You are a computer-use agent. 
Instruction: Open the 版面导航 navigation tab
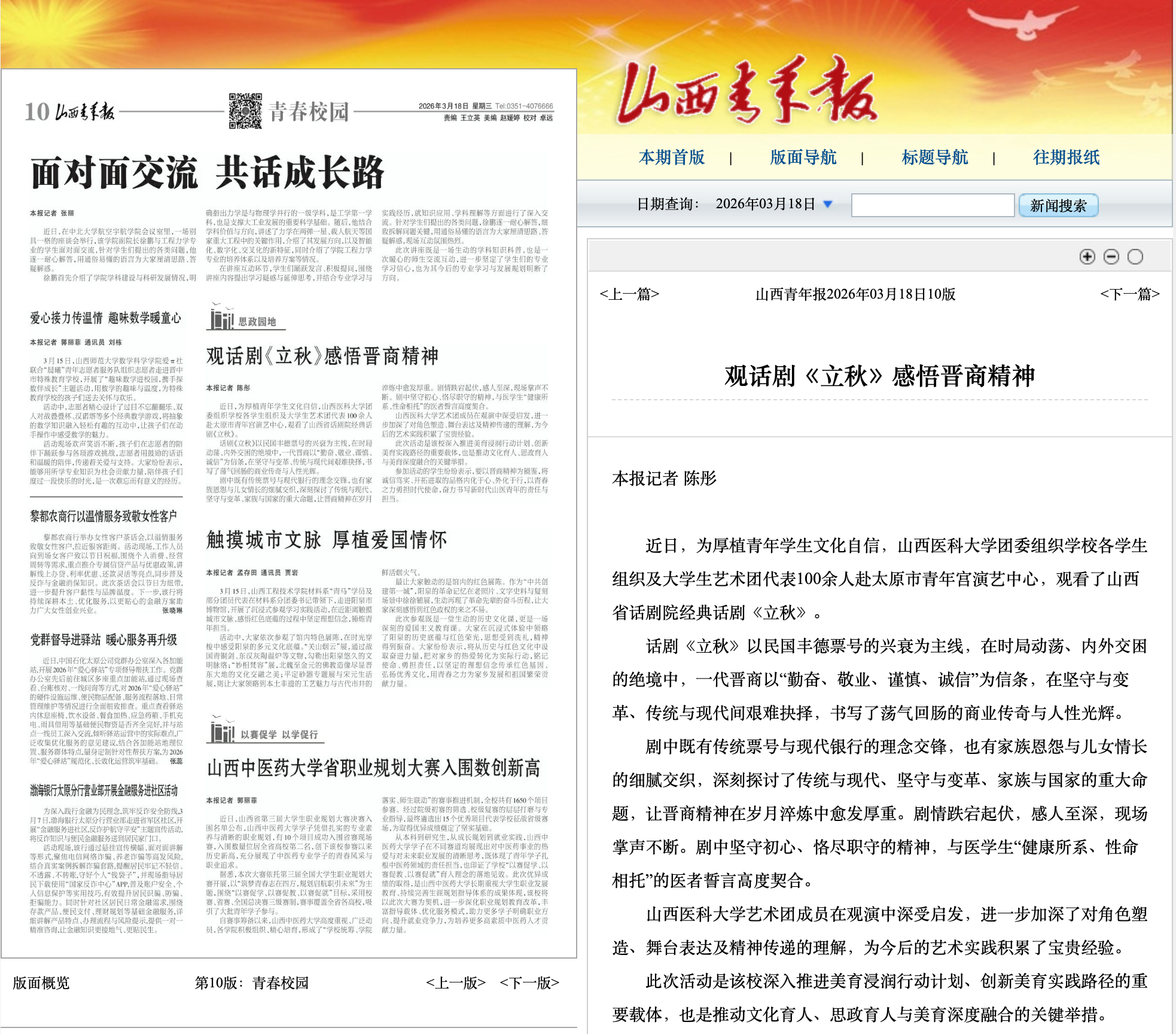(803, 157)
